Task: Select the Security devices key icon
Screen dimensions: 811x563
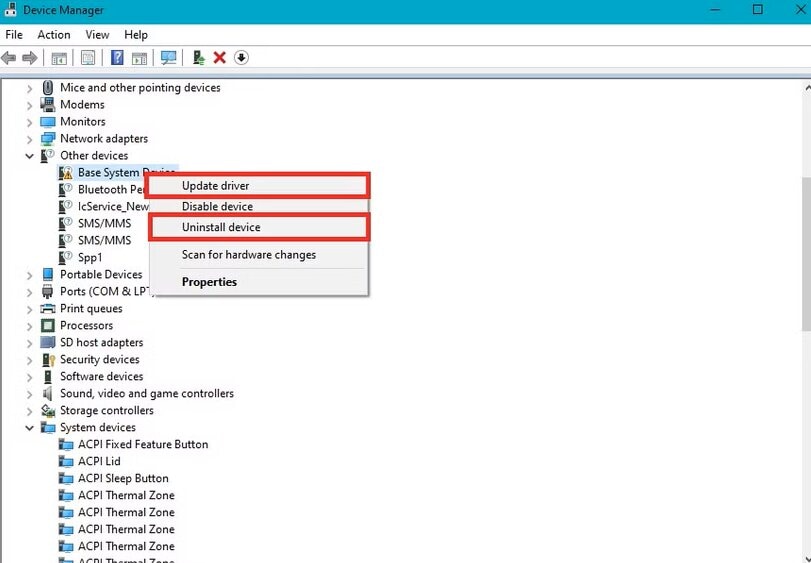Action: (x=48, y=359)
